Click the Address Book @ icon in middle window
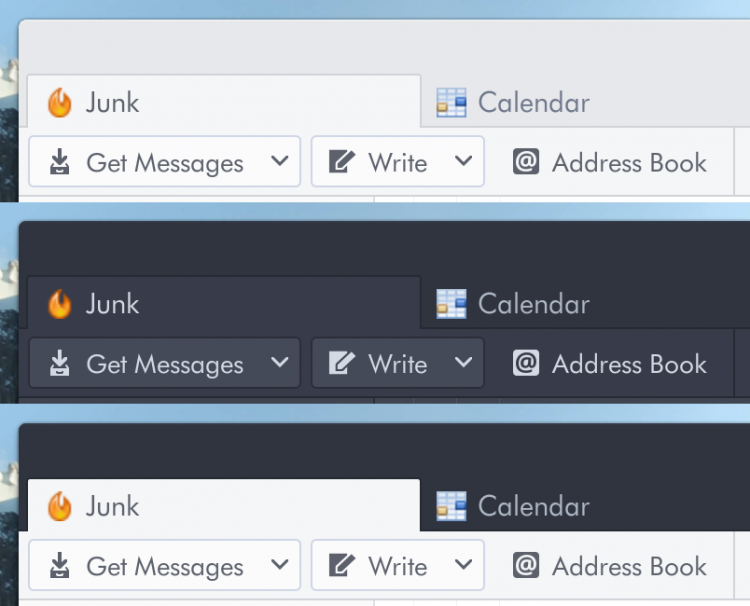750x606 pixels. pyautogui.click(x=526, y=363)
